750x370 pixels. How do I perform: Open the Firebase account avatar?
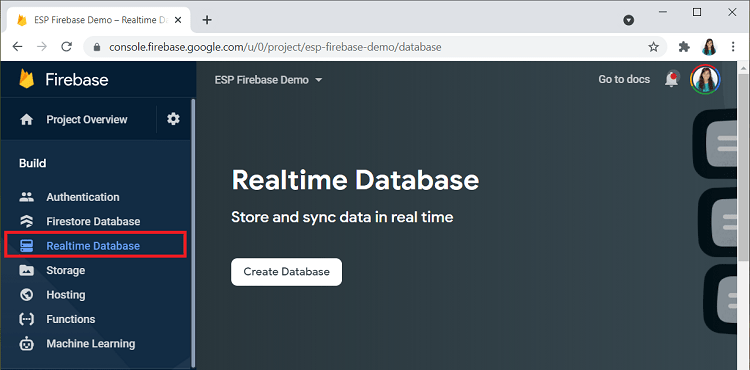(705, 79)
